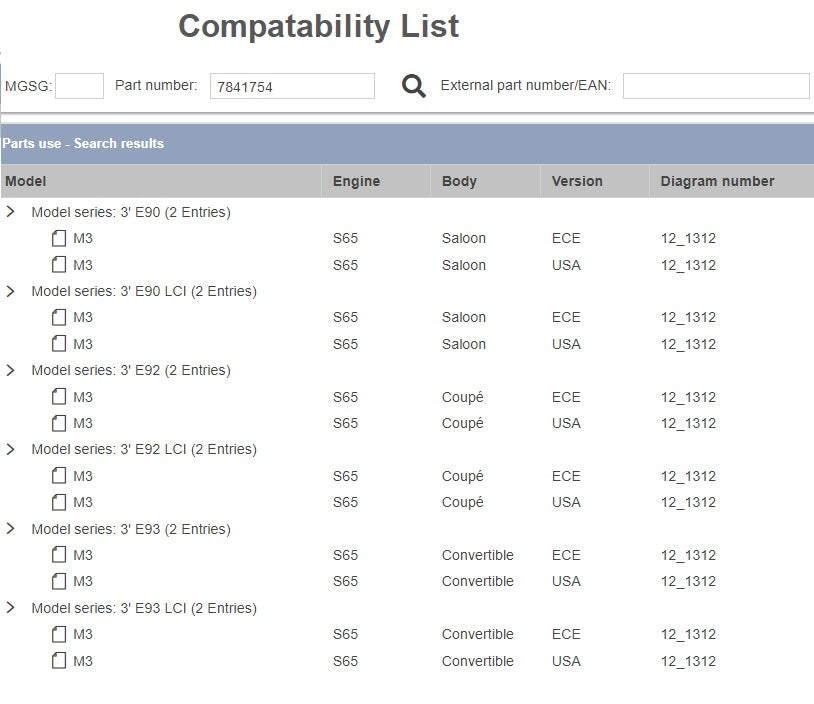
Task: Click document icon for E93 M3 USA entry
Action: [x=59, y=581]
